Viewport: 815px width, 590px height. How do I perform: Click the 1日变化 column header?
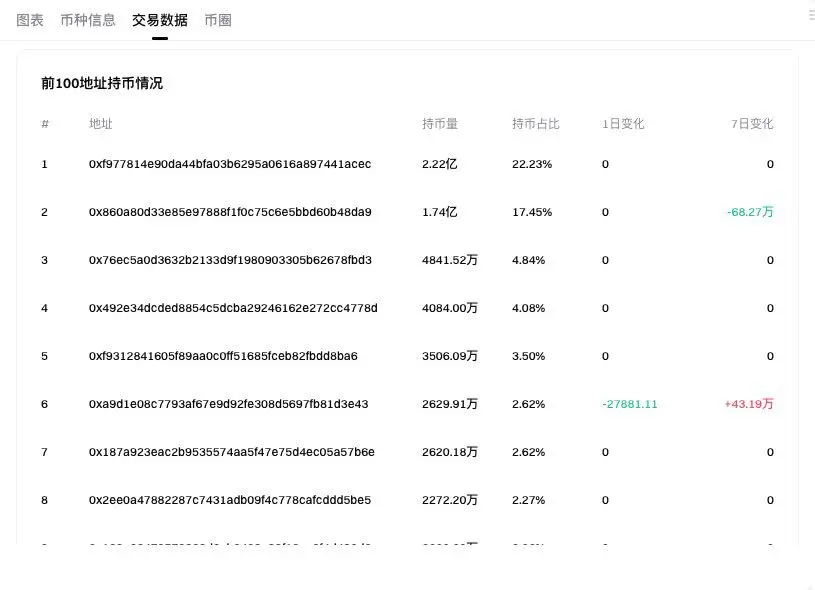tap(623, 124)
